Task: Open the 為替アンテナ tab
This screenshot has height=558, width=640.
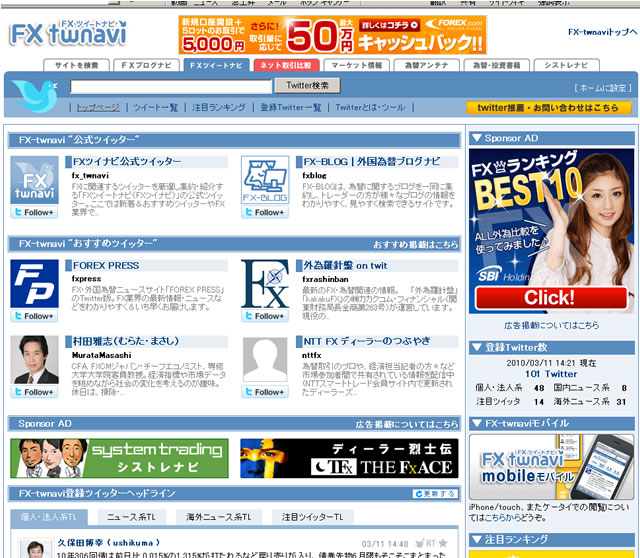Action: point(427,65)
